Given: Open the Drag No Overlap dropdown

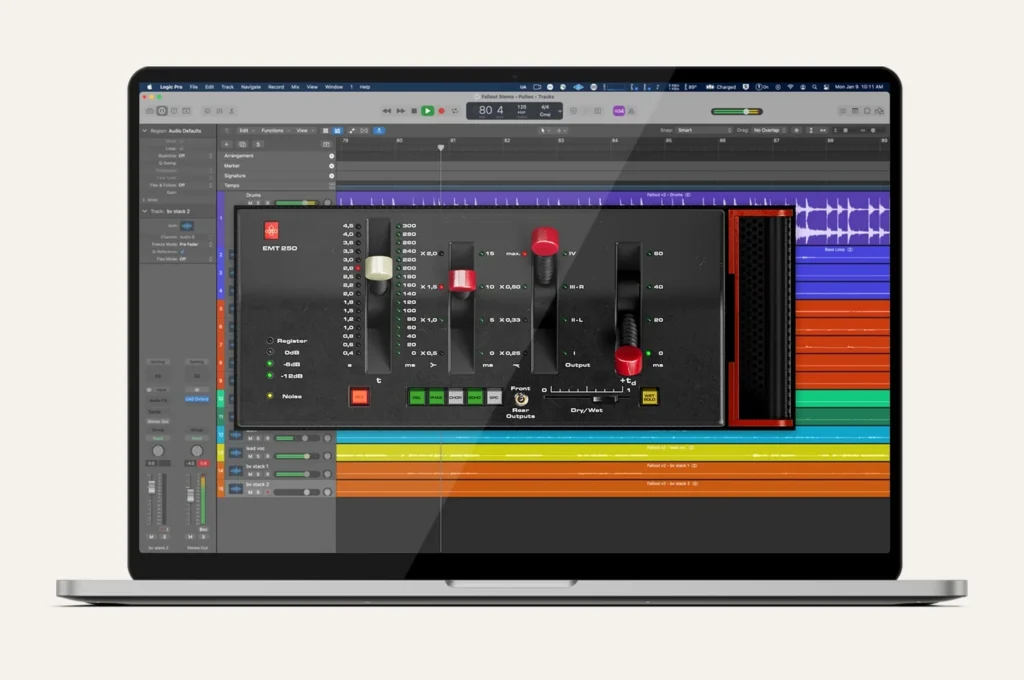Looking at the screenshot, I should [770, 131].
